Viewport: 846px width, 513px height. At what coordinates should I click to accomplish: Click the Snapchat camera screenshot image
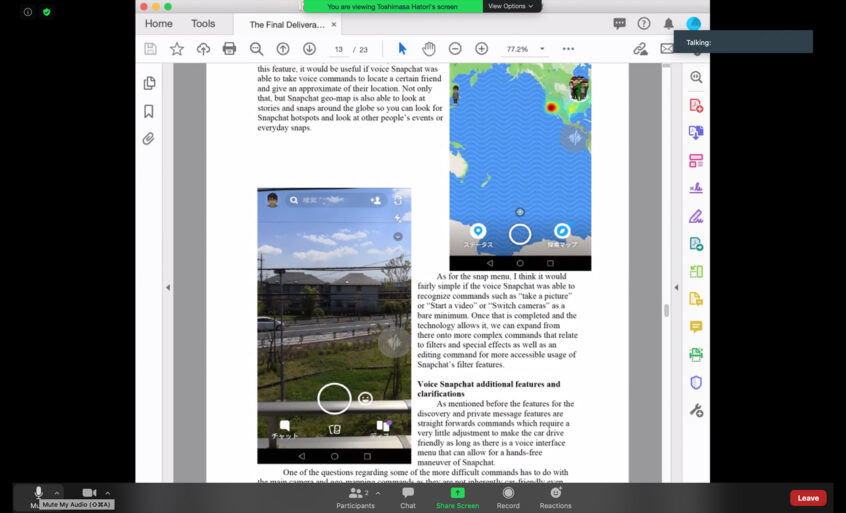pyautogui.click(x=334, y=326)
